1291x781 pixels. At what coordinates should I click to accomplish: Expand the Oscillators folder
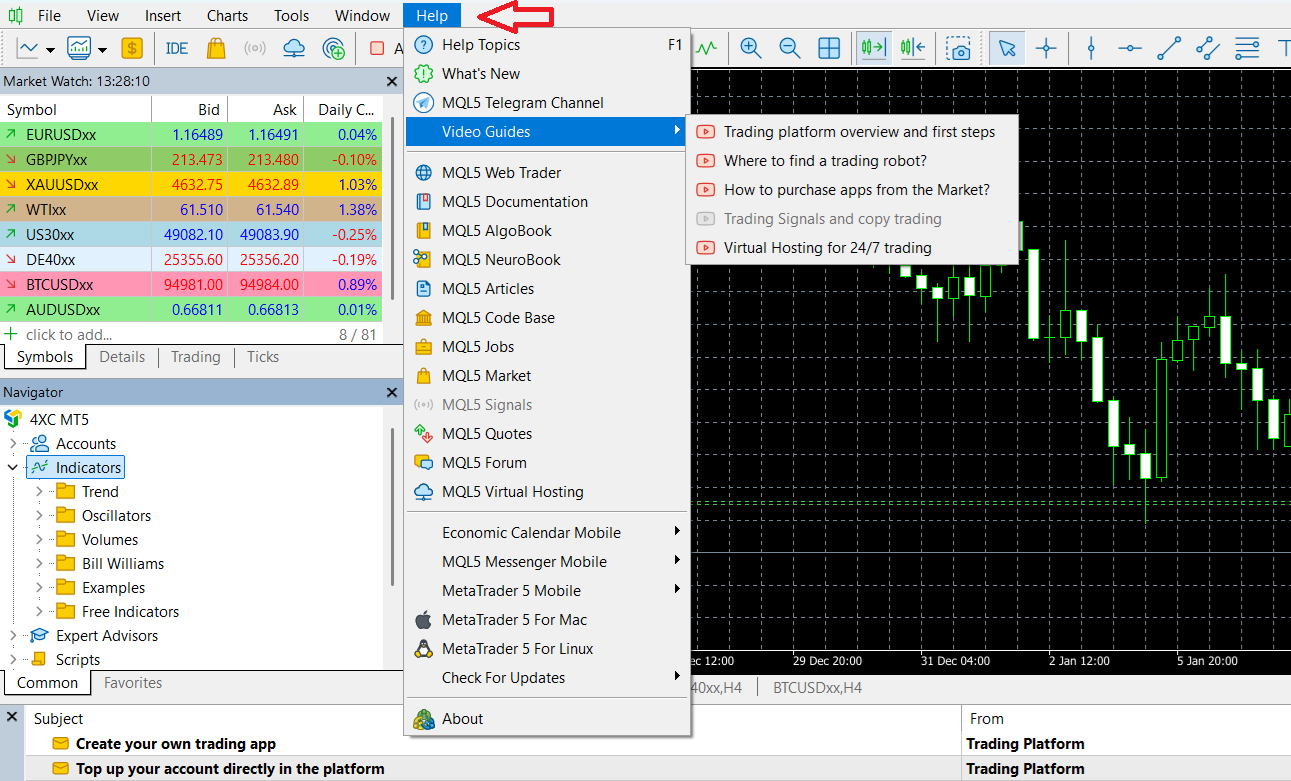pos(39,515)
